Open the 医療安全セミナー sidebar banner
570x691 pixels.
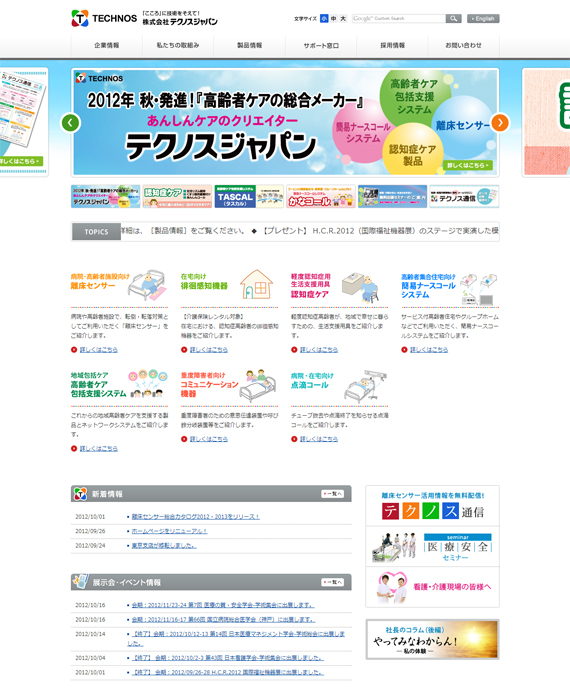(x=432, y=546)
